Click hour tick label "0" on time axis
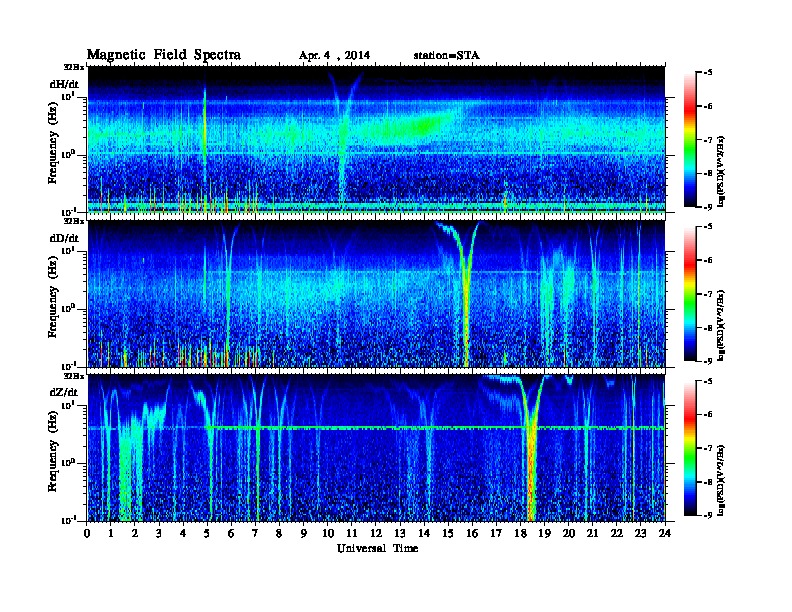Image resolution: width=792 pixels, height=612 pixels. click(x=87, y=533)
